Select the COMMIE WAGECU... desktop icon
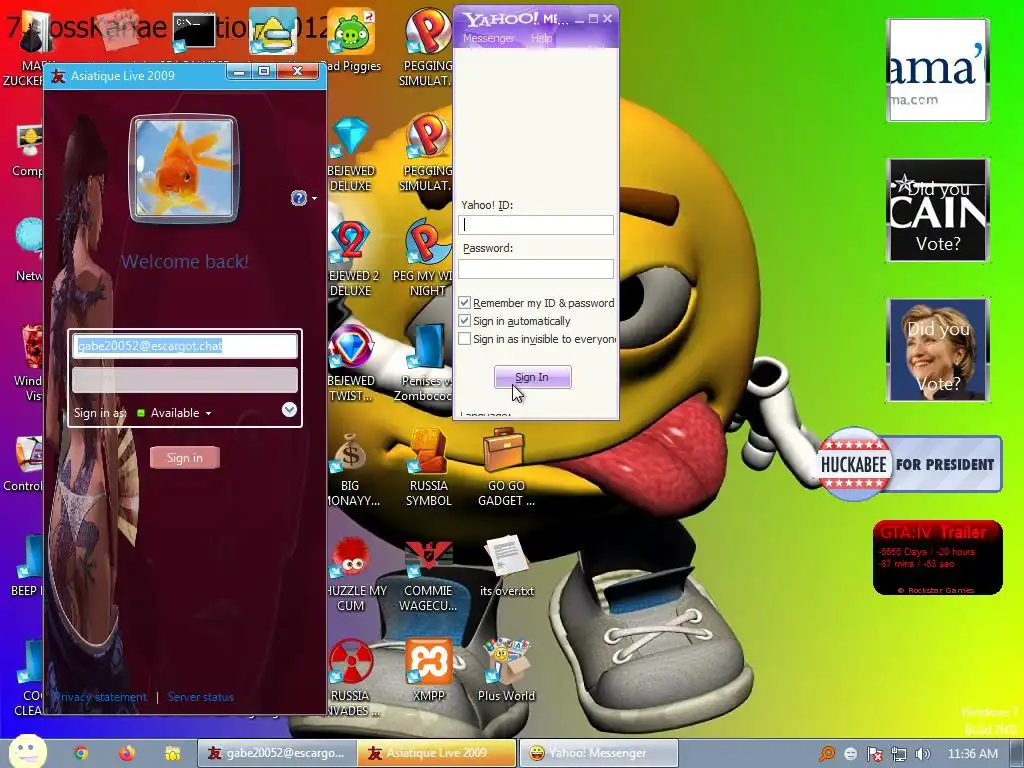The width and height of the screenshot is (1024, 768). 428,575
